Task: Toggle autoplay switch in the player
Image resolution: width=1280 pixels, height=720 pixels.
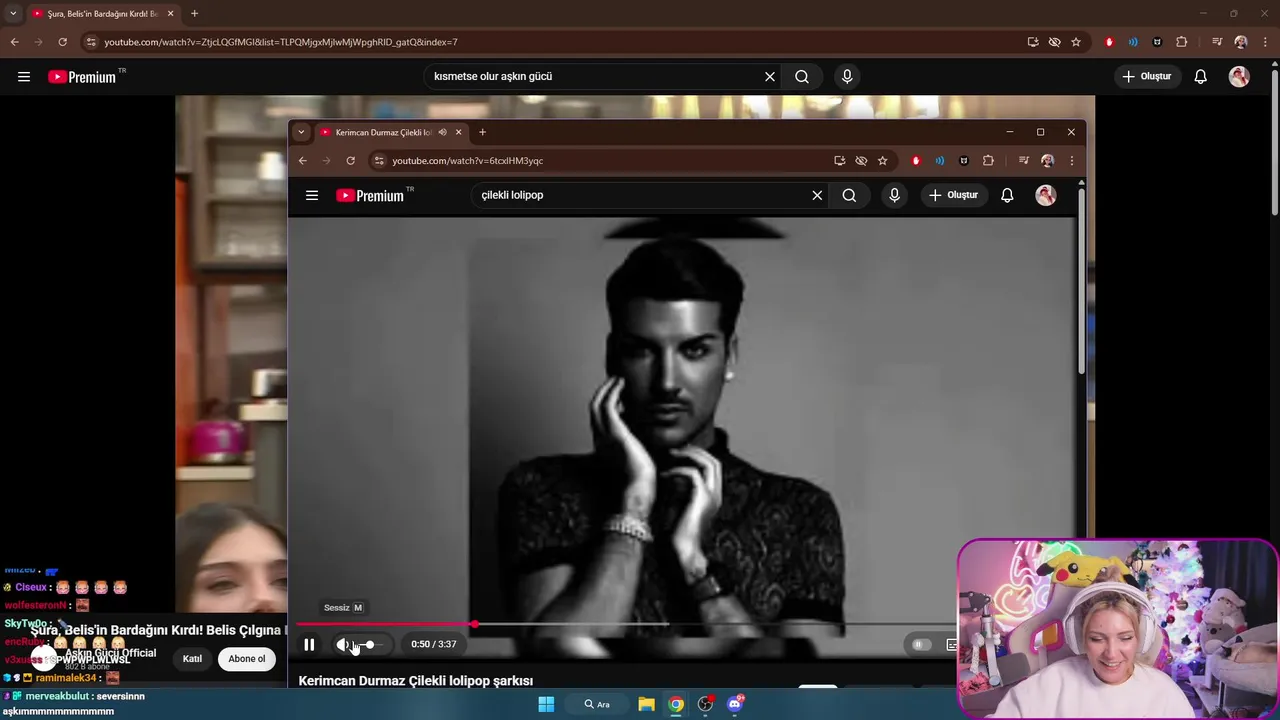Action: (x=920, y=645)
